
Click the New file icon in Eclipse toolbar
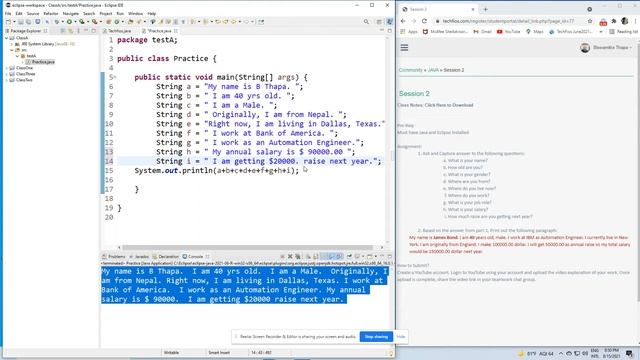(x=8, y=22)
